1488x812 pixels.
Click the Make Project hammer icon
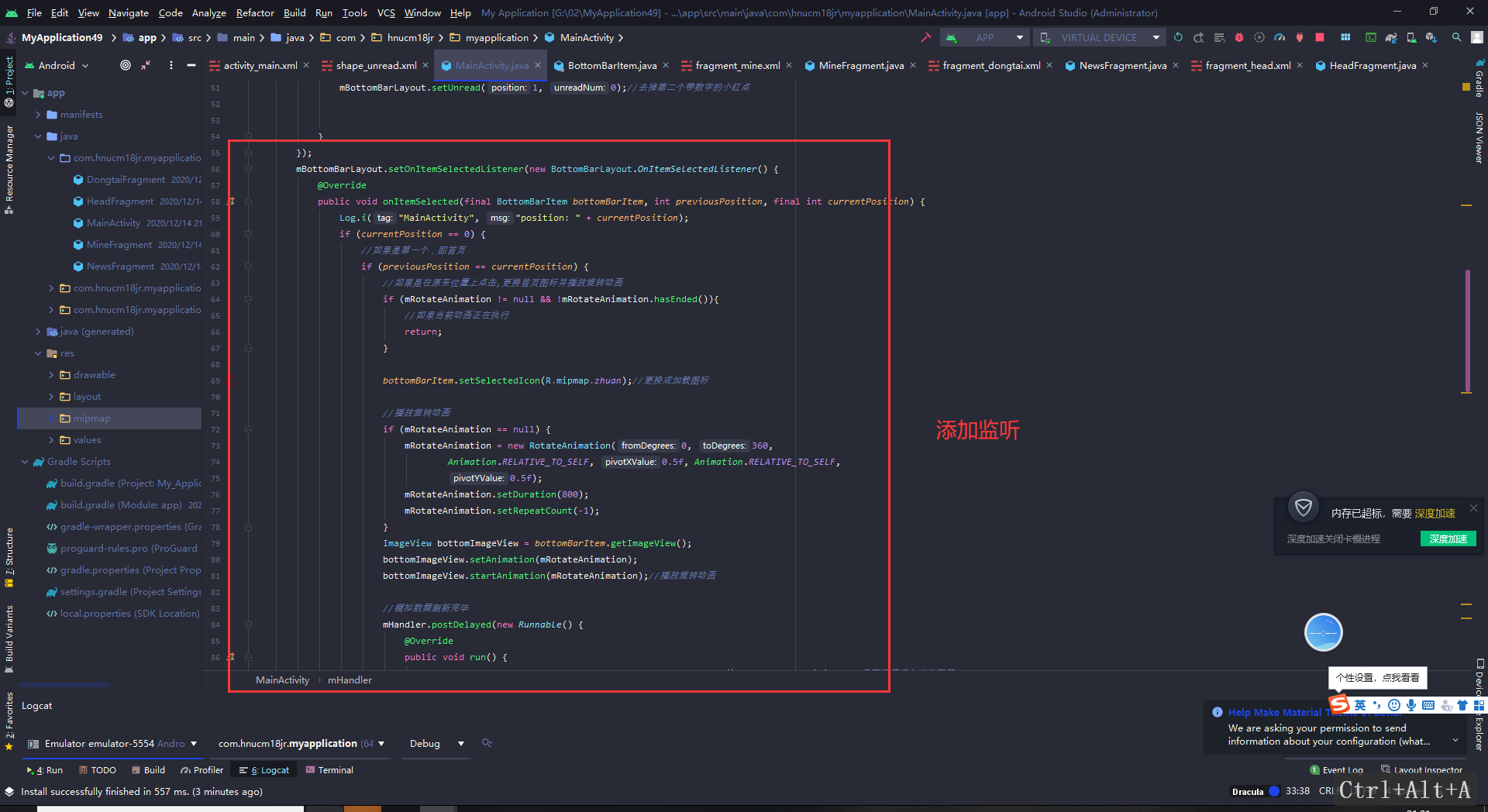(925, 37)
